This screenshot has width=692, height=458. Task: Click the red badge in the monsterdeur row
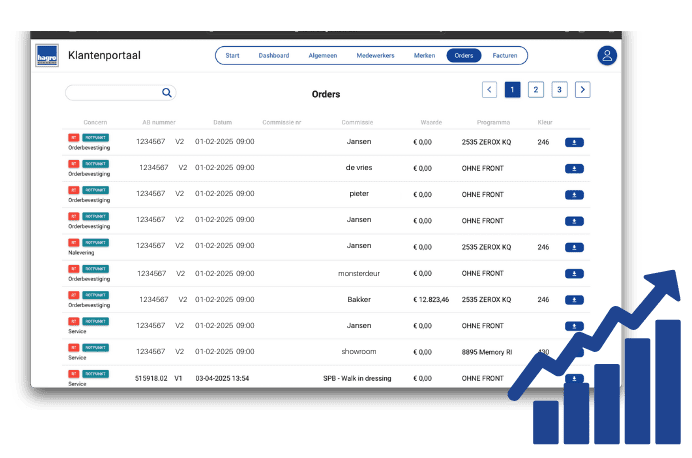(74, 269)
